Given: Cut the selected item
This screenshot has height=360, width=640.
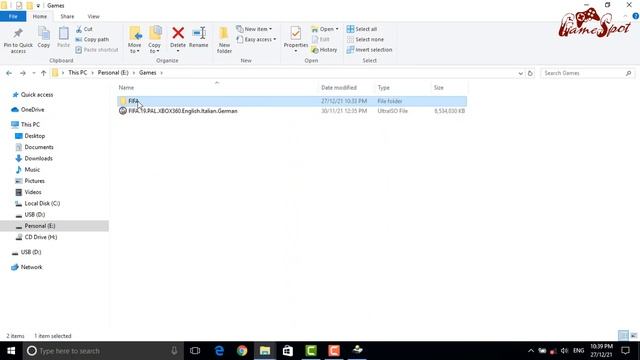Looking at the screenshot, I should 84,29.
